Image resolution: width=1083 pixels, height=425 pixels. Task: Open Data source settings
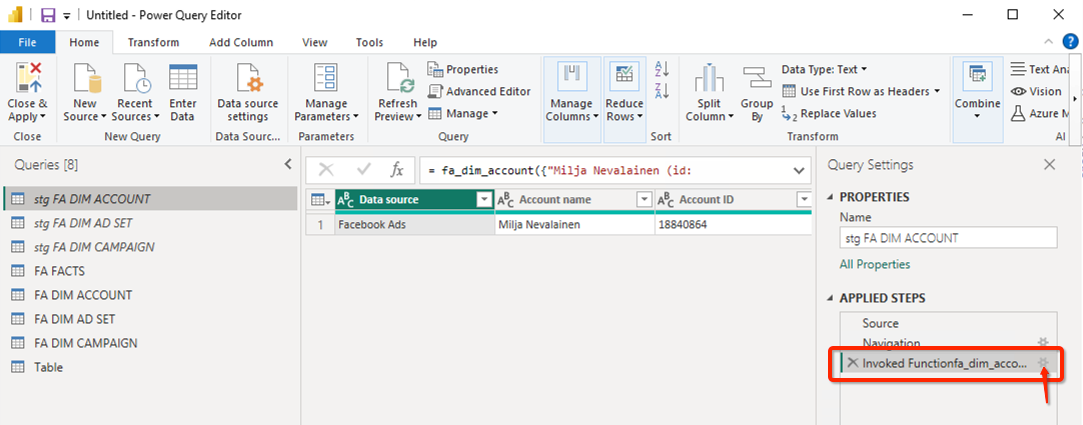click(247, 92)
